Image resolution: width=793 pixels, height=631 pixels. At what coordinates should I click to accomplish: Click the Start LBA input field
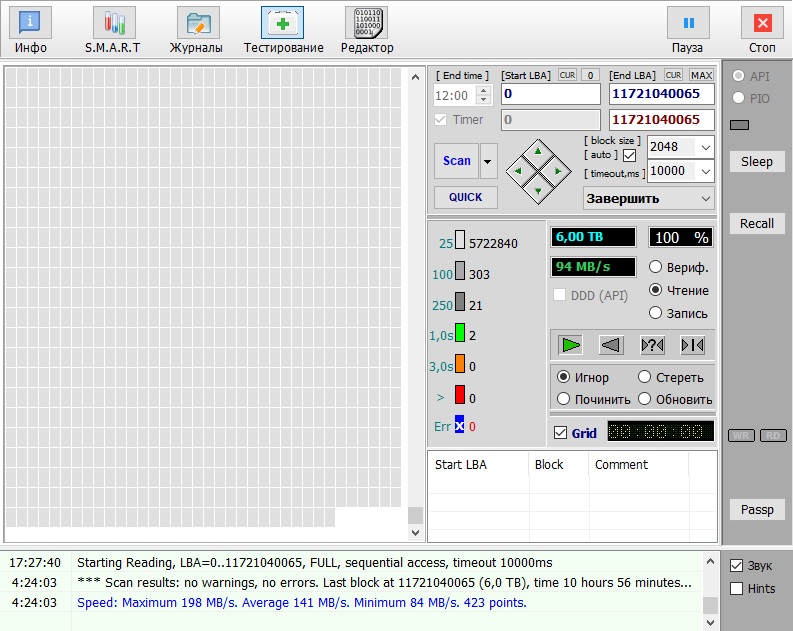coord(551,94)
